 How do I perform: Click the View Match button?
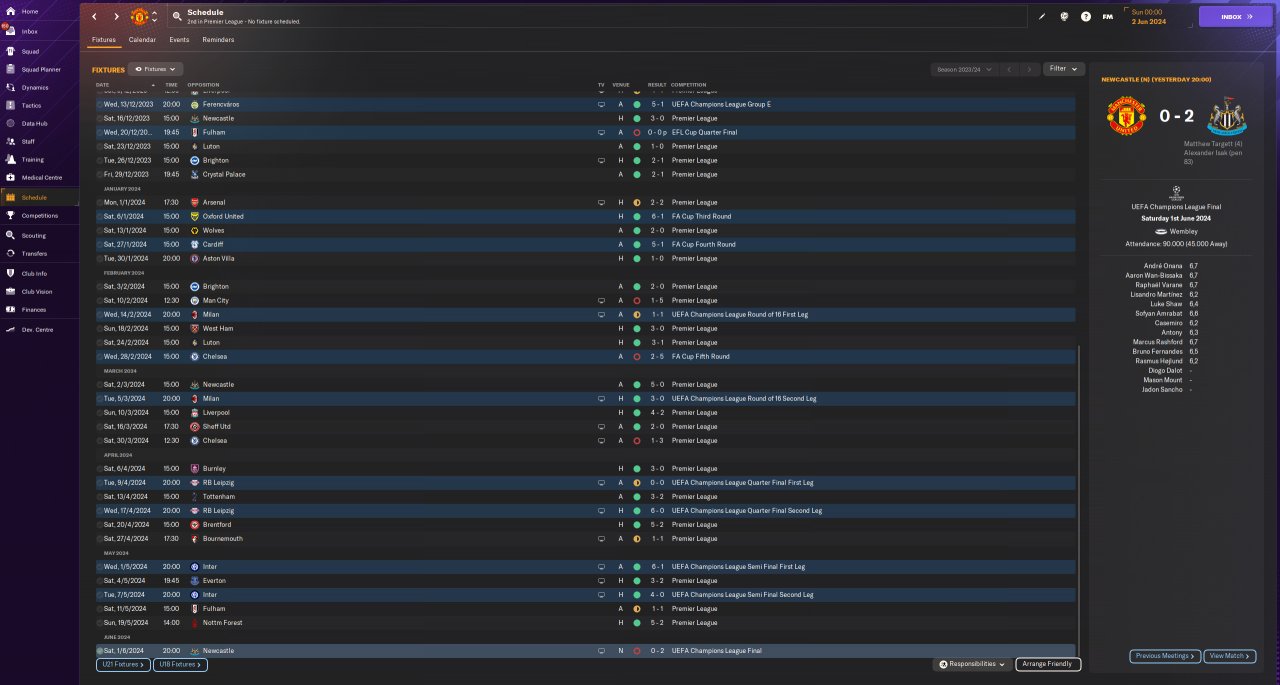point(1229,656)
